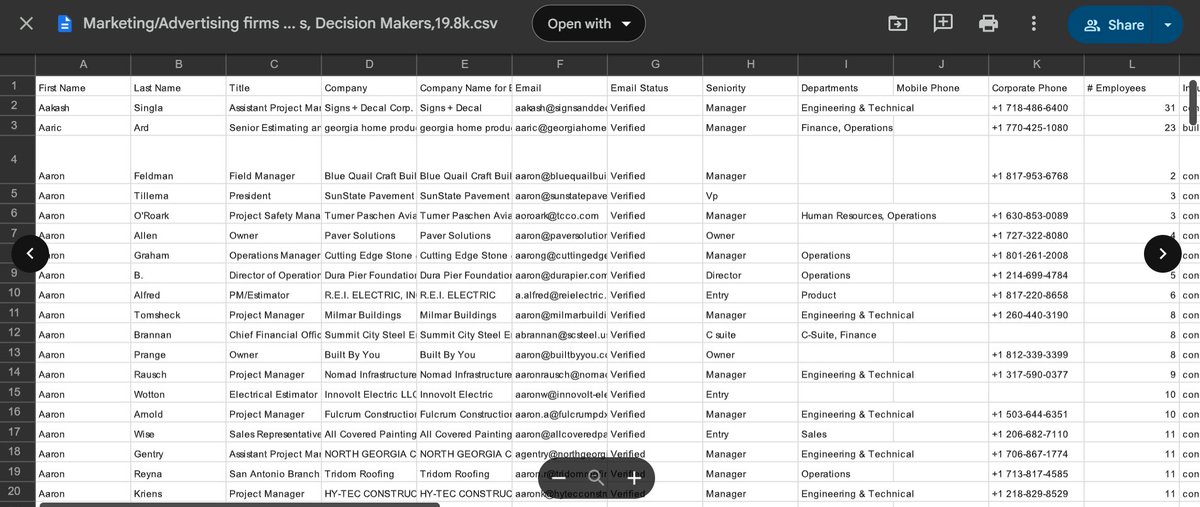The image size is (1200, 507).
Task: Click the 'Last Name' header cell
Action: [178, 88]
